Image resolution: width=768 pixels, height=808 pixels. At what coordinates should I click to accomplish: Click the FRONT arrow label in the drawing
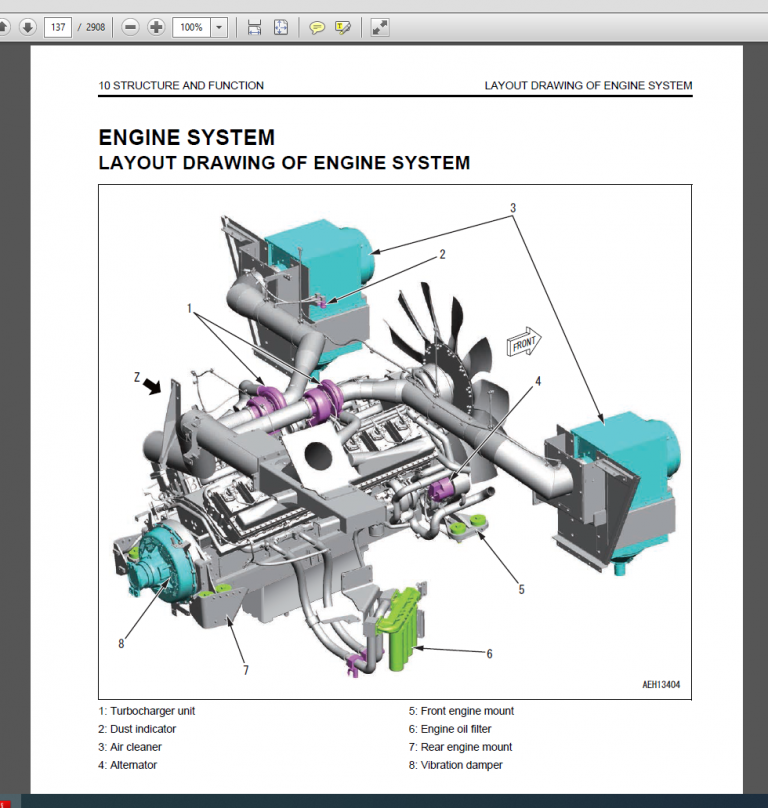point(524,344)
